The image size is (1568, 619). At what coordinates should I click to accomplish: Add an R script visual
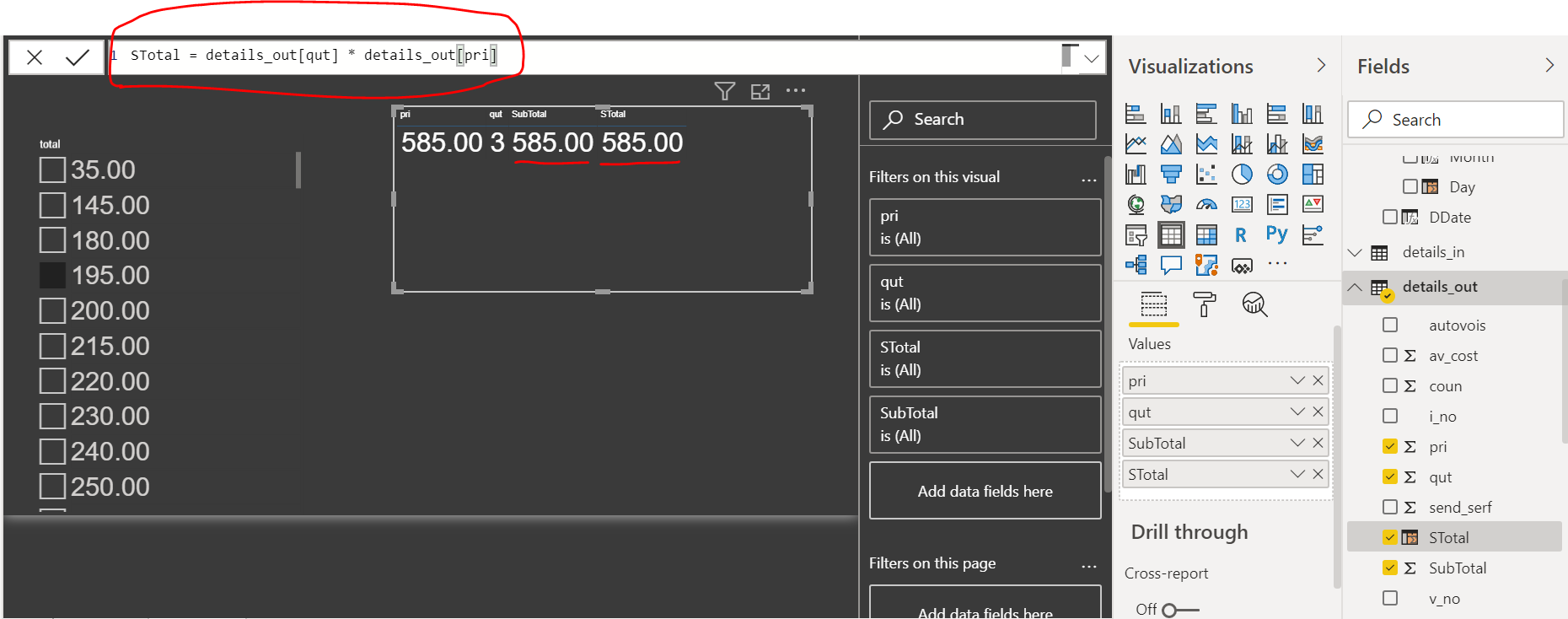tap(1241, 234)
